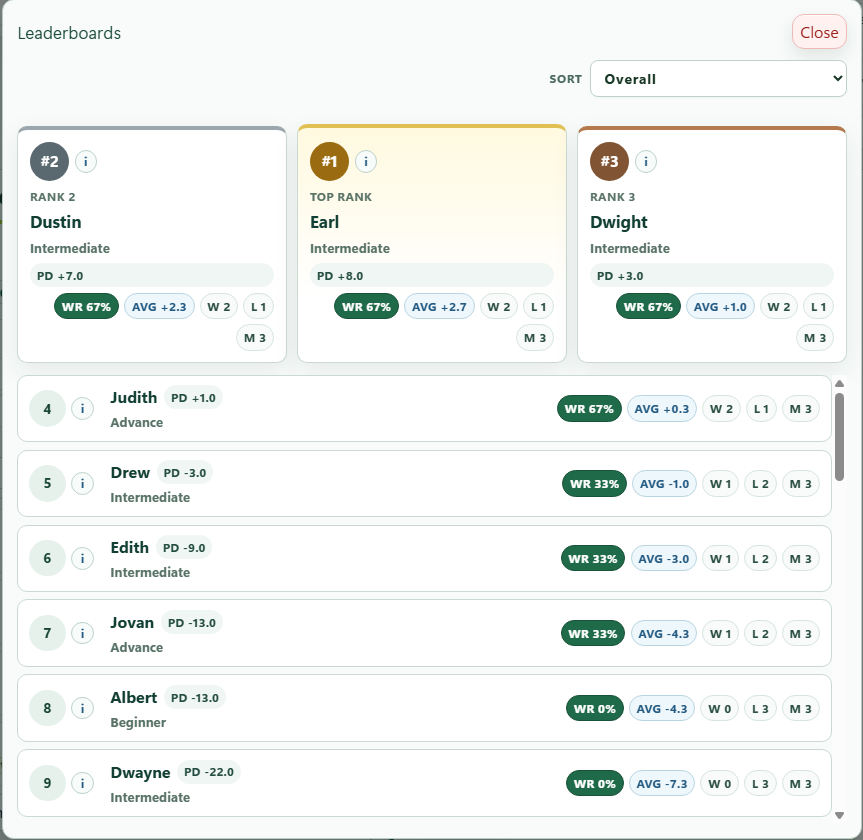Screen dimensions: 863x840
Task: Click Jovan's PD -13.0 pill
Action: pos(192,623)
